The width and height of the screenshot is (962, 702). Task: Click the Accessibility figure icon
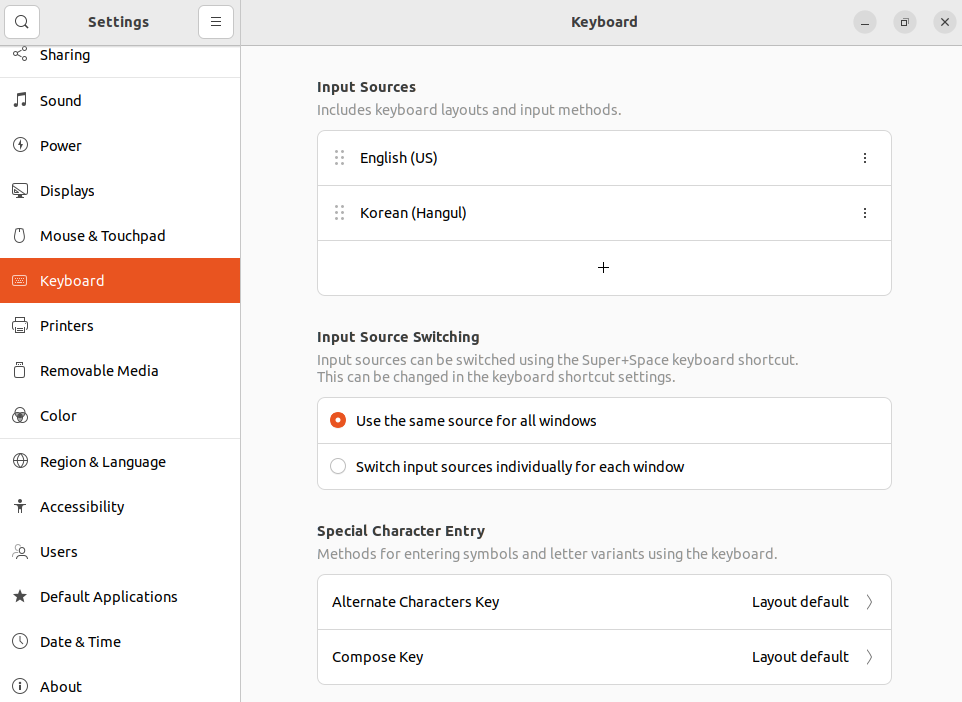point(20,506)
